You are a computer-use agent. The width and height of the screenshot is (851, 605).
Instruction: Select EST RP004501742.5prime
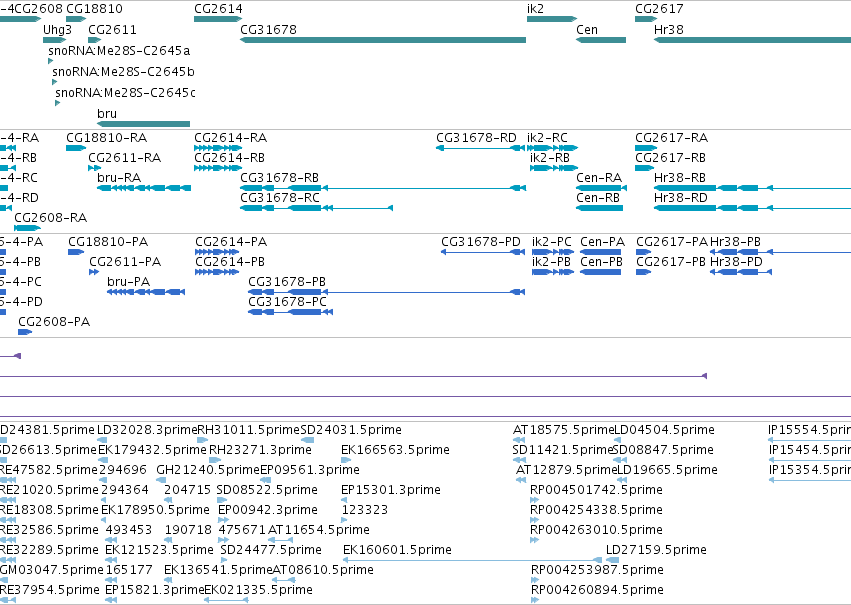click(x=596, y=490)
